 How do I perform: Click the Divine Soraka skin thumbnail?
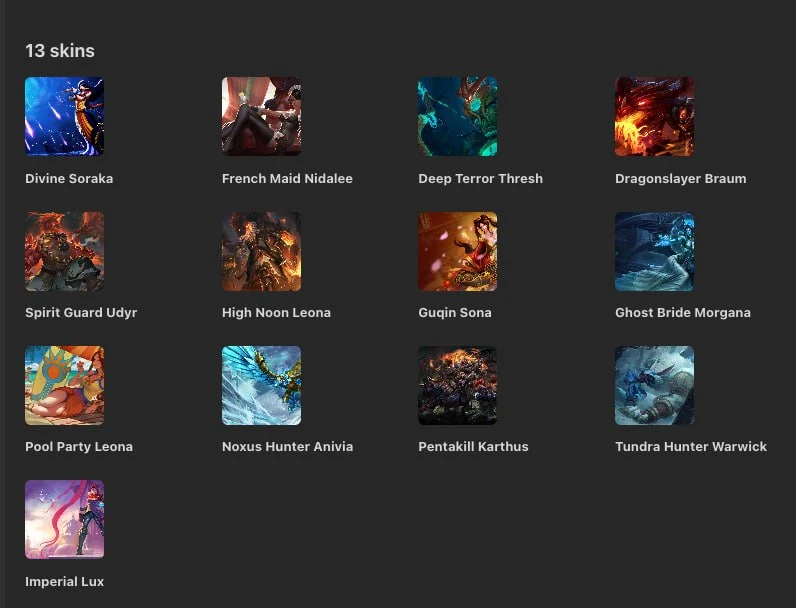point(64,116)
